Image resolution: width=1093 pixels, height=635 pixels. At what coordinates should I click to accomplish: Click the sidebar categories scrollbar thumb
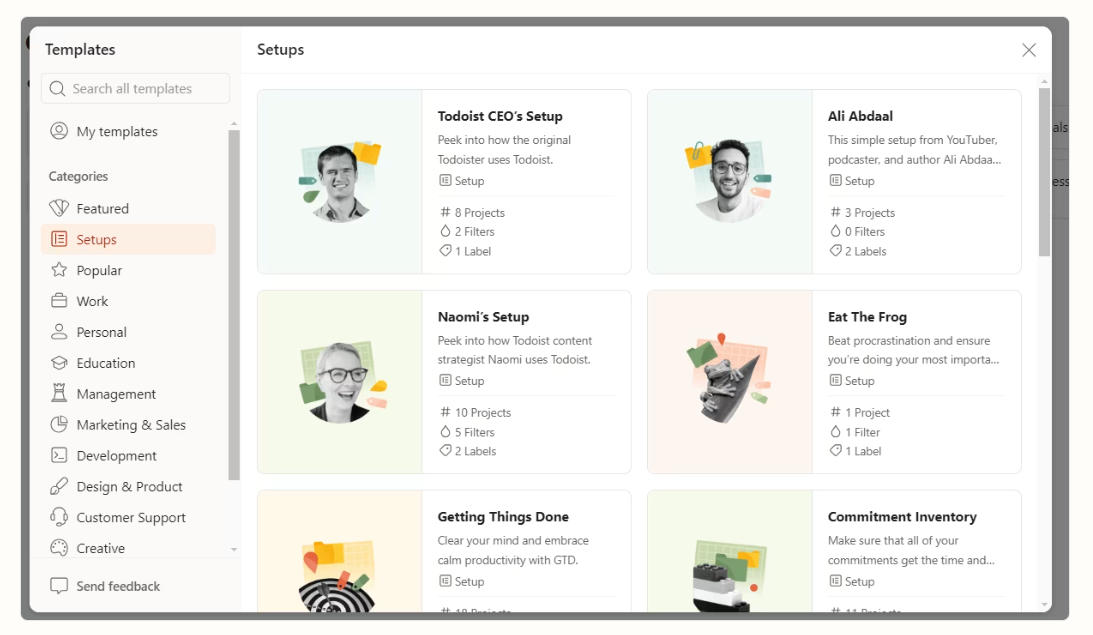(x=234, y=305)
